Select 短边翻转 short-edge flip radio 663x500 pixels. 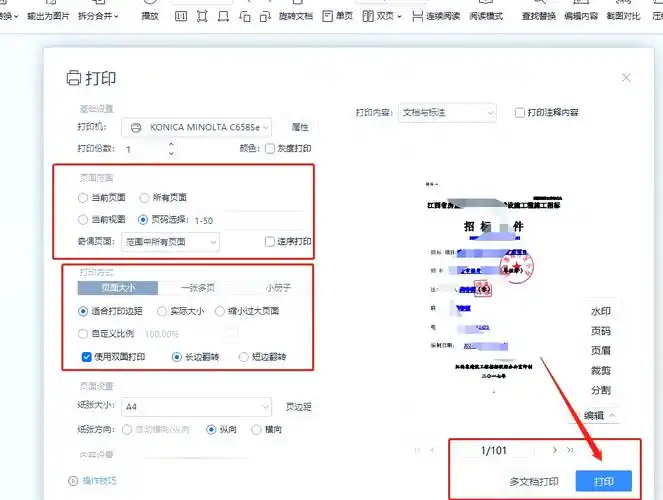[x=244, y=357]
